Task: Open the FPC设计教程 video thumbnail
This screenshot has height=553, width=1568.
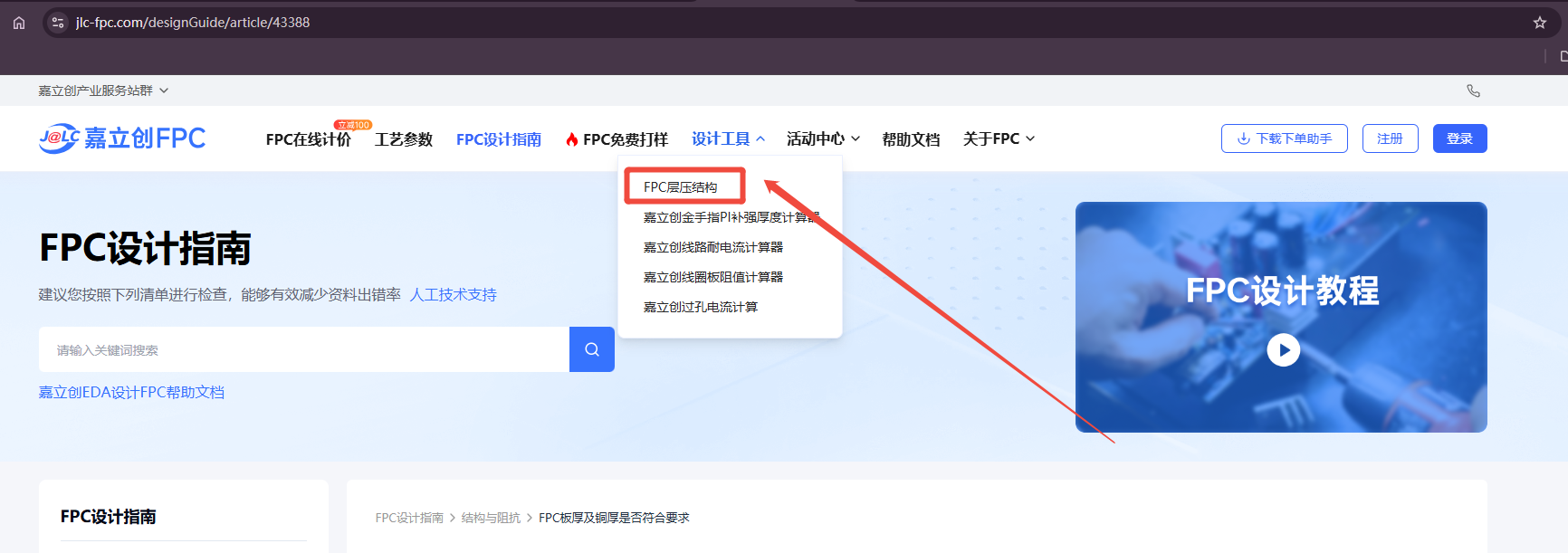Action: 1281,317
